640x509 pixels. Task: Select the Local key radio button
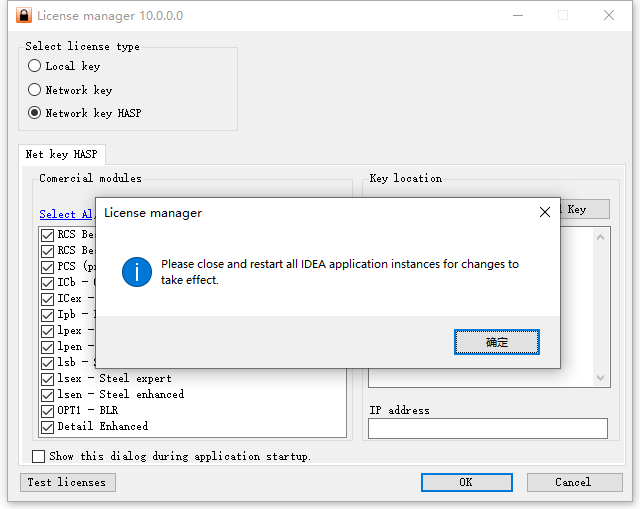click(x=35, y=66)
